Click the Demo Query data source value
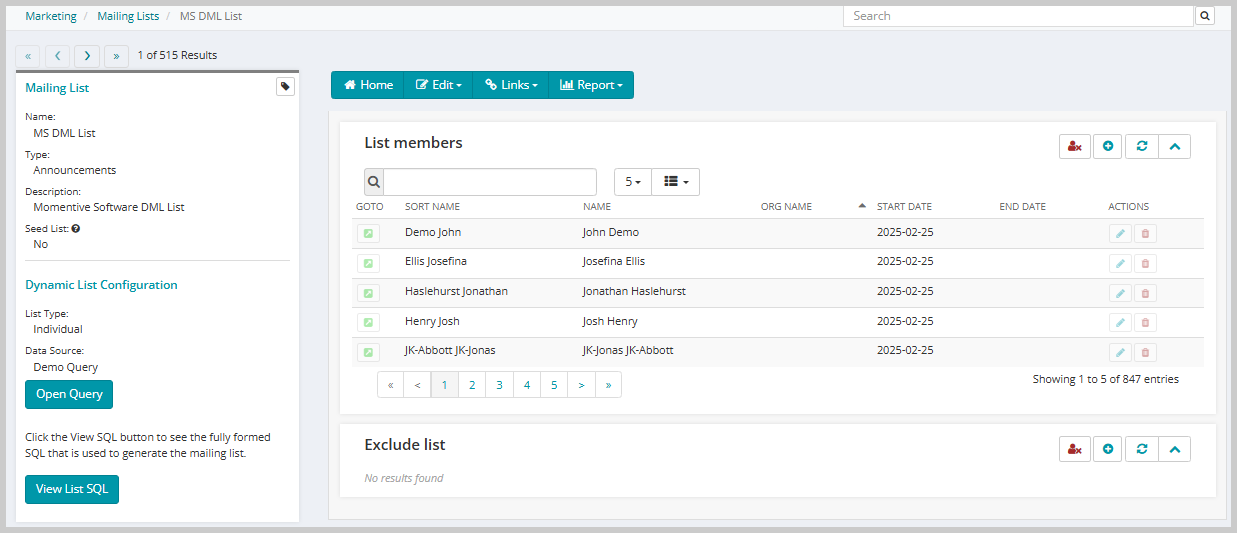 (x=66, y=367)
